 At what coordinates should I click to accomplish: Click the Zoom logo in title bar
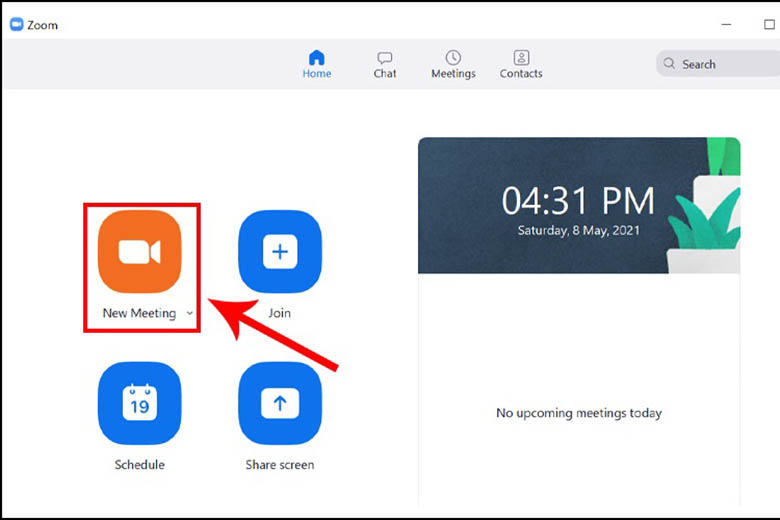pyautogui.click(x=17, y=25)
